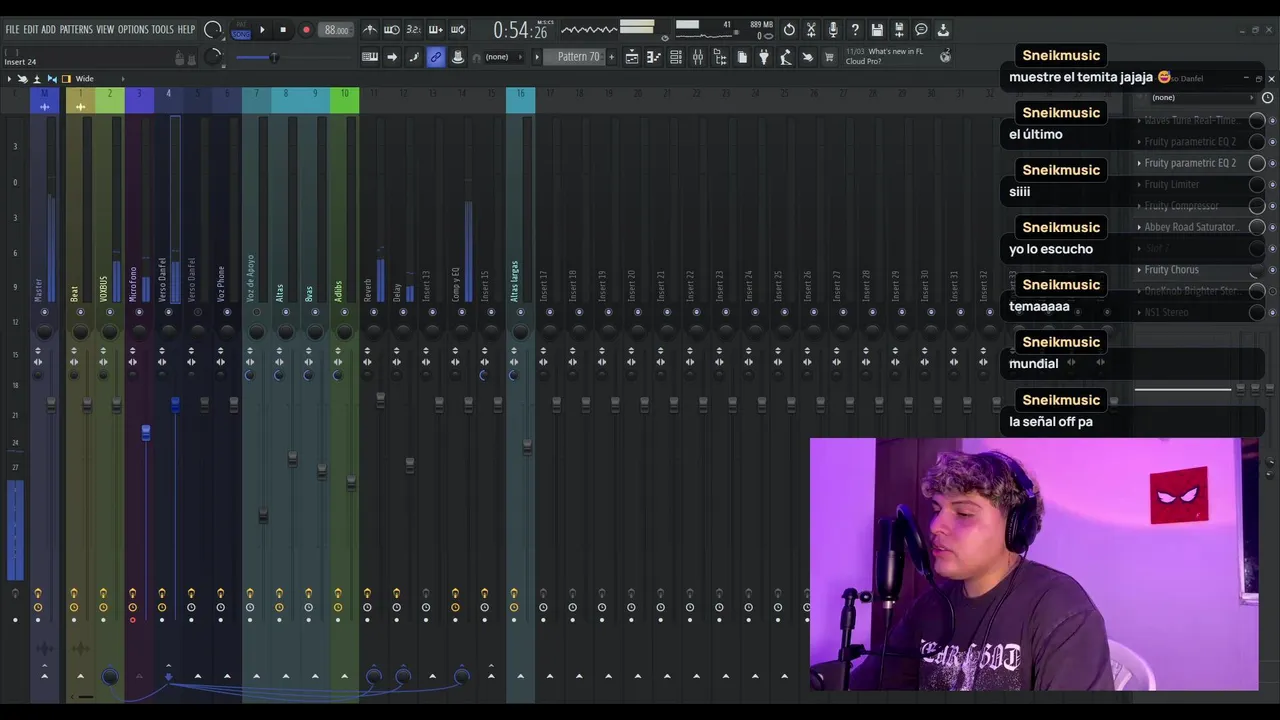Mute the Voz Phone mixer track LED

point(227,312)
